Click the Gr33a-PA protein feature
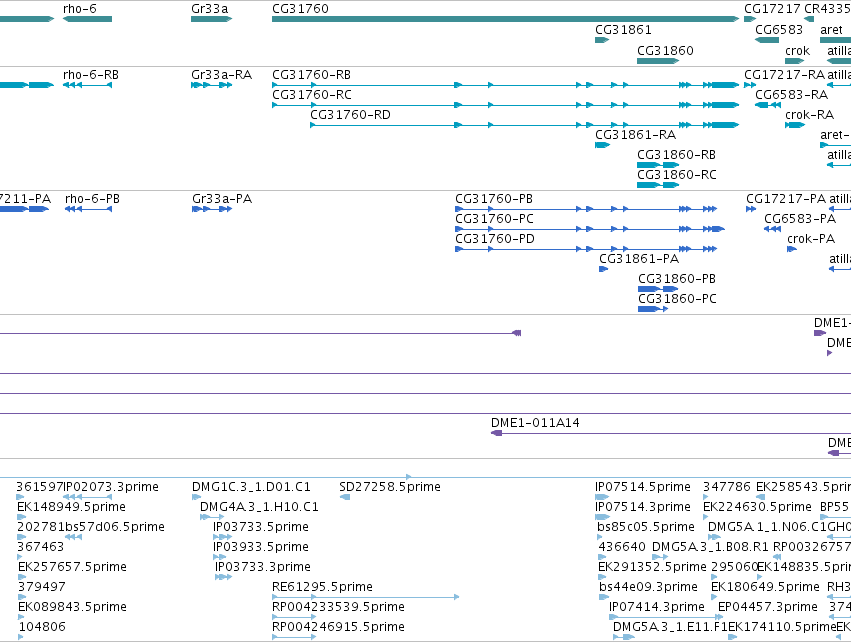This screenshot has width=851, height=642. [212, 209]
